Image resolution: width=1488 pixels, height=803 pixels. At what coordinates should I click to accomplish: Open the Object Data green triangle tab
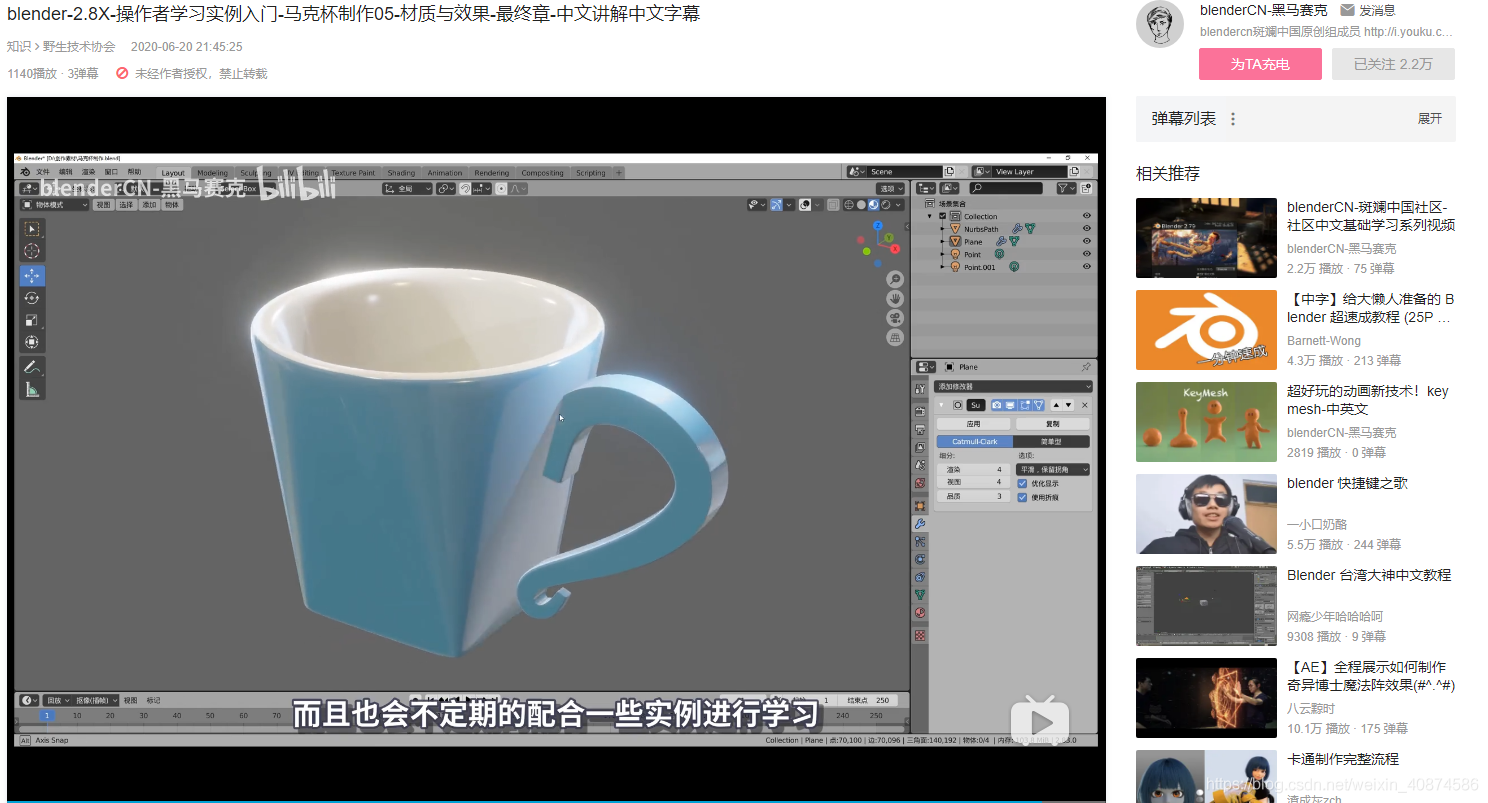click(920, 595)
